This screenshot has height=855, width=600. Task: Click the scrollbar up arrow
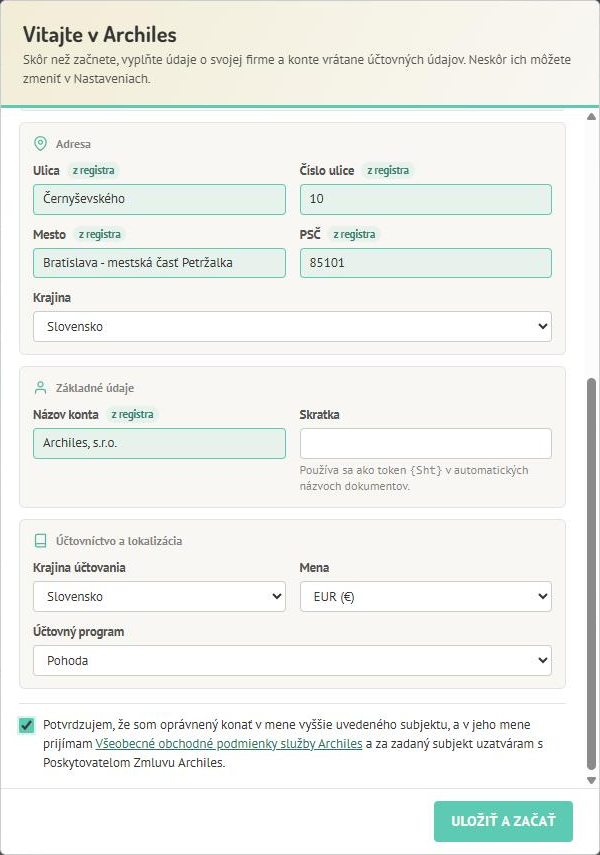point(591,117)
